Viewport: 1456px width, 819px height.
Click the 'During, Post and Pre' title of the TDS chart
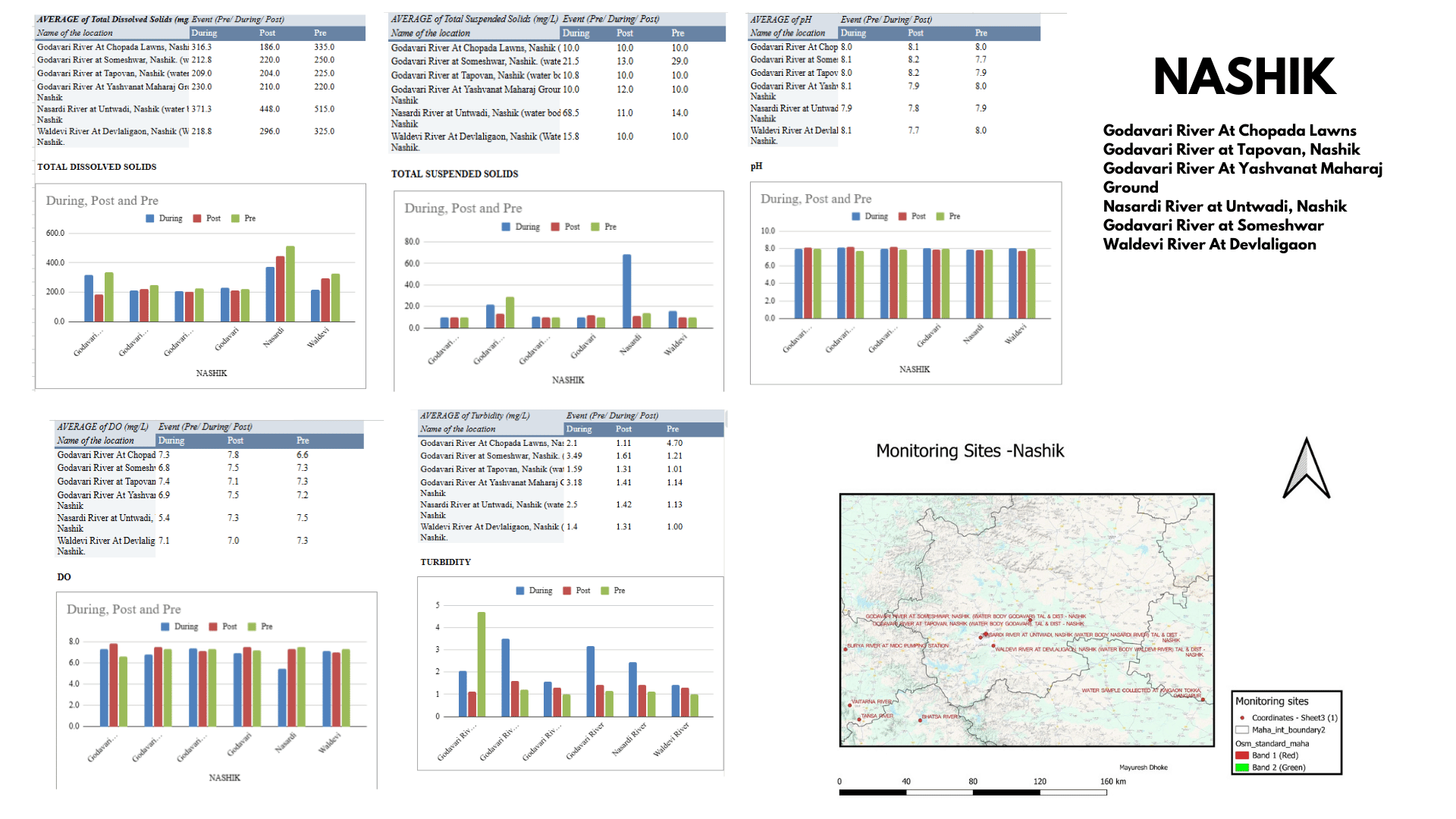click(102, 200)
